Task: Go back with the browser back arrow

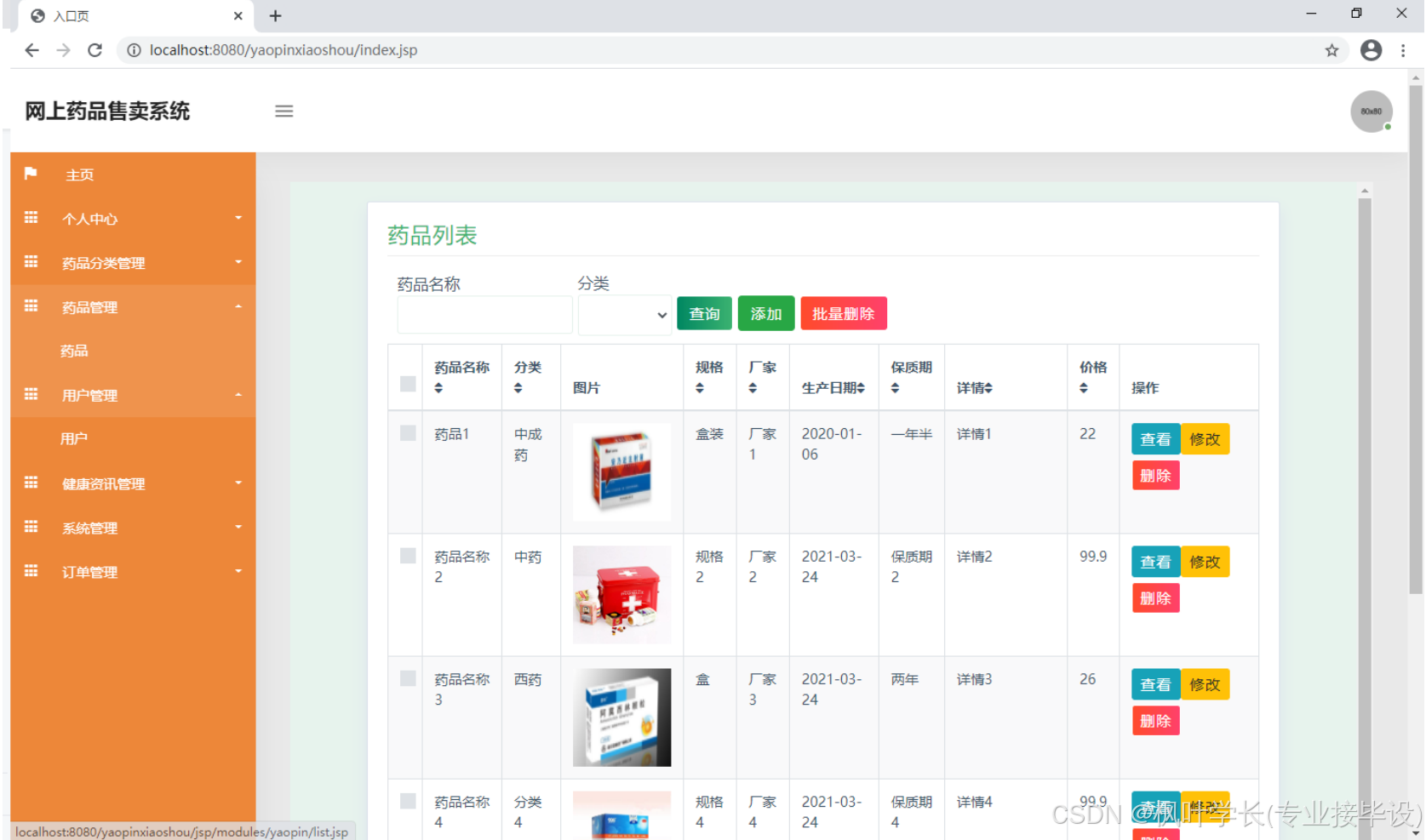Action: (31, 50)
